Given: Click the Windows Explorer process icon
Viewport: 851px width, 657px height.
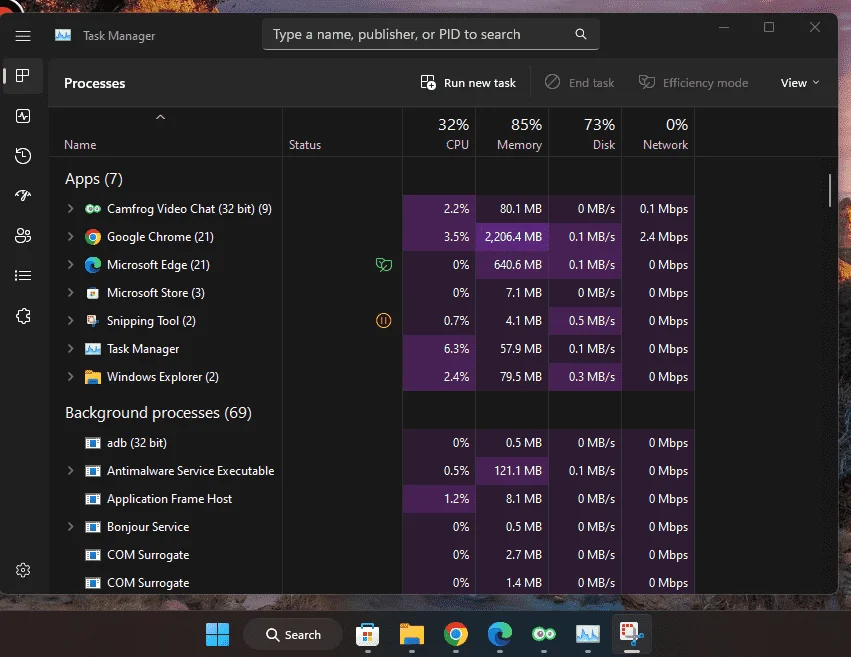Looking at the screenshot, I should pos(93,377).
